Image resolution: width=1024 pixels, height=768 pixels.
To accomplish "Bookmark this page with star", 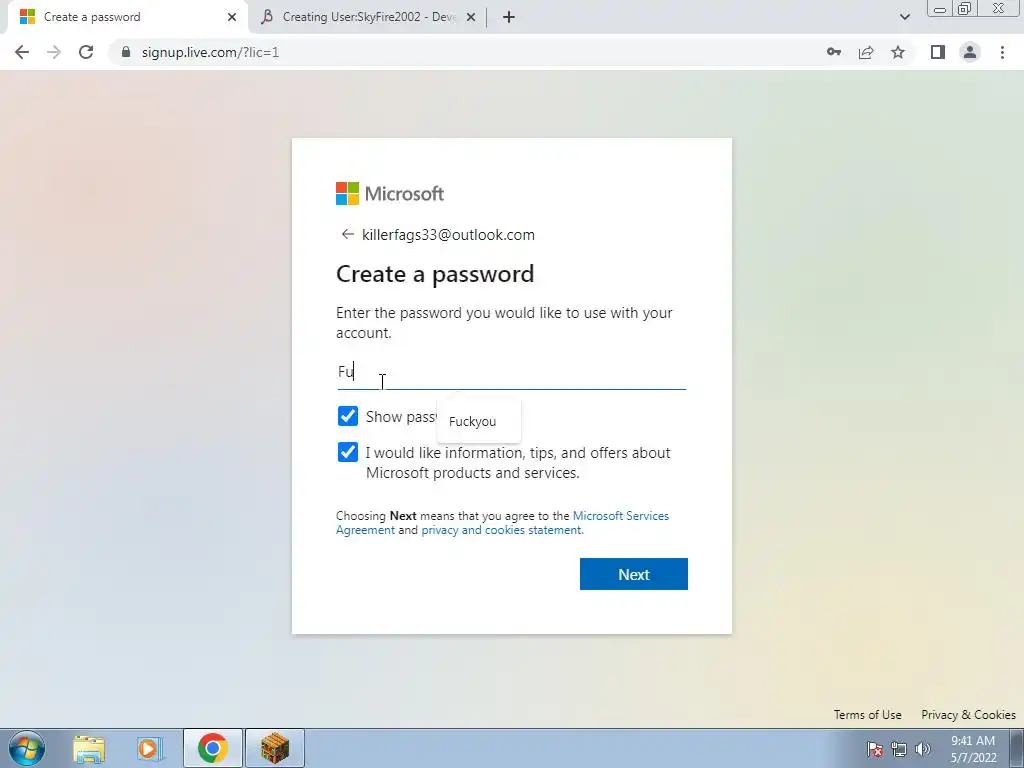I will click(x=898, y=52).
